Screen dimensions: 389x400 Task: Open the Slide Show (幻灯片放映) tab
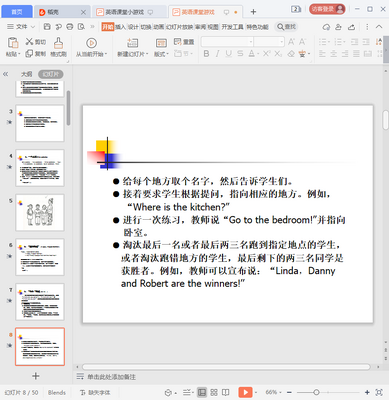coord(179,27)
